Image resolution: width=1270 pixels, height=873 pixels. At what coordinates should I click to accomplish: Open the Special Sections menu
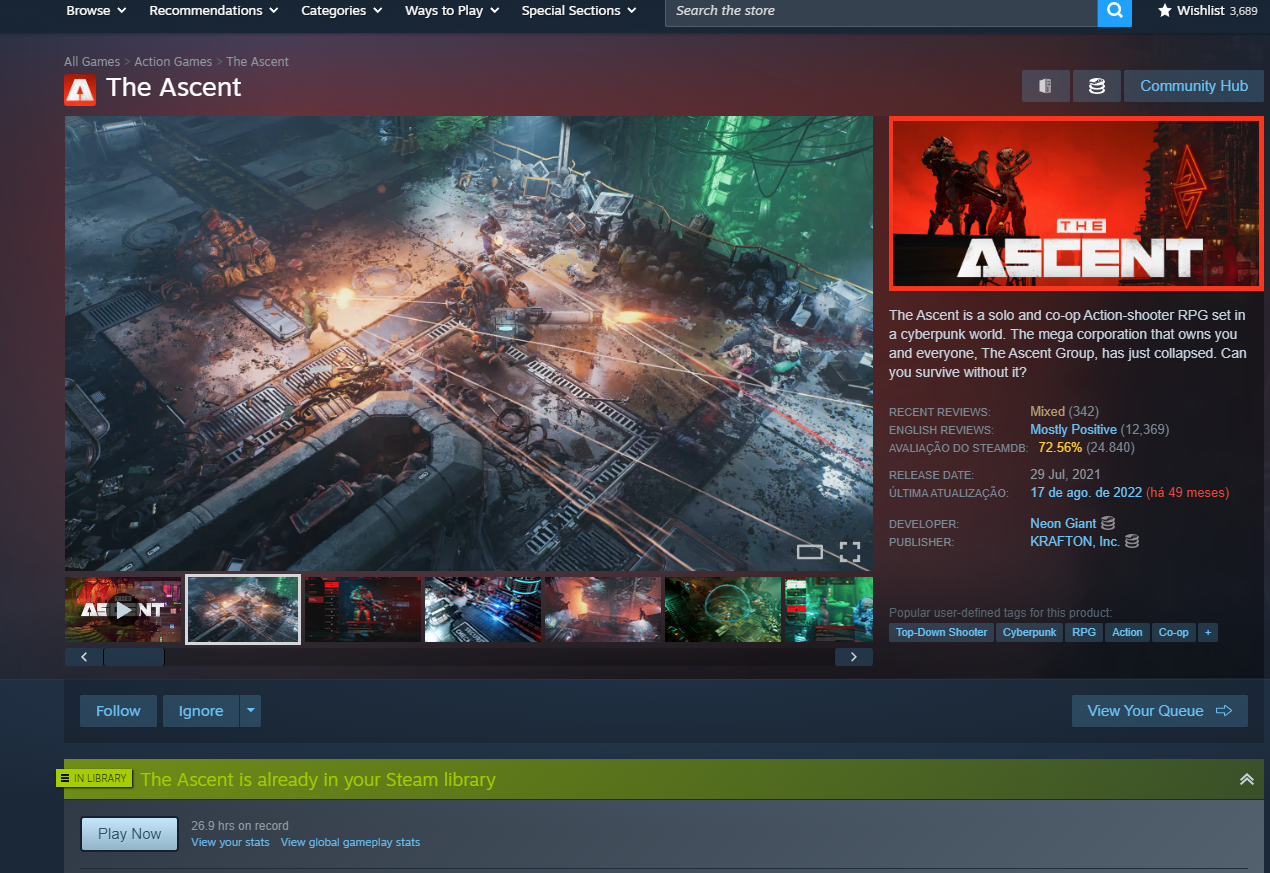579,10
